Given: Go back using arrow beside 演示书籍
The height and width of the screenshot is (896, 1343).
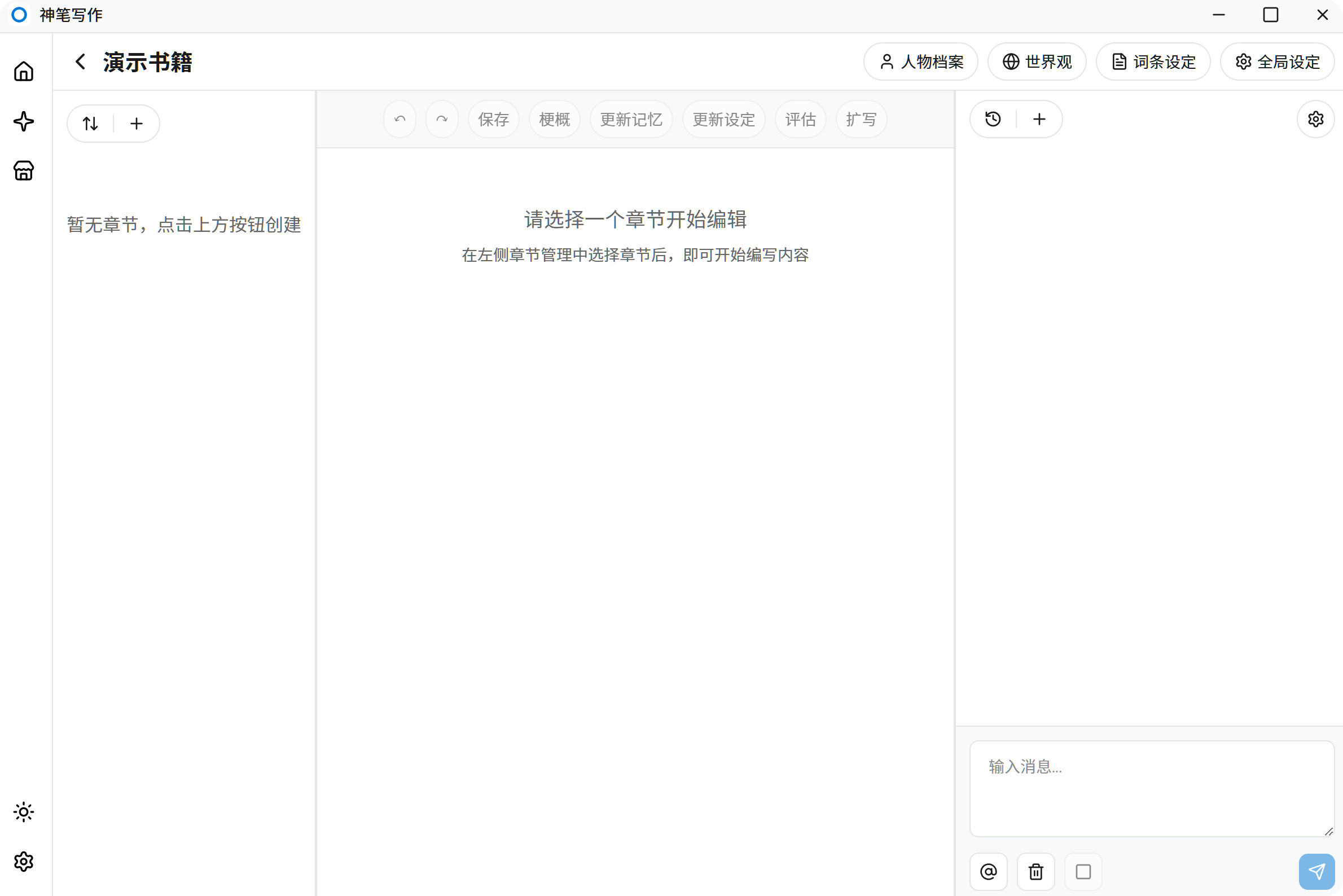Looking at the screenshot, I should (x=81, y=62).
